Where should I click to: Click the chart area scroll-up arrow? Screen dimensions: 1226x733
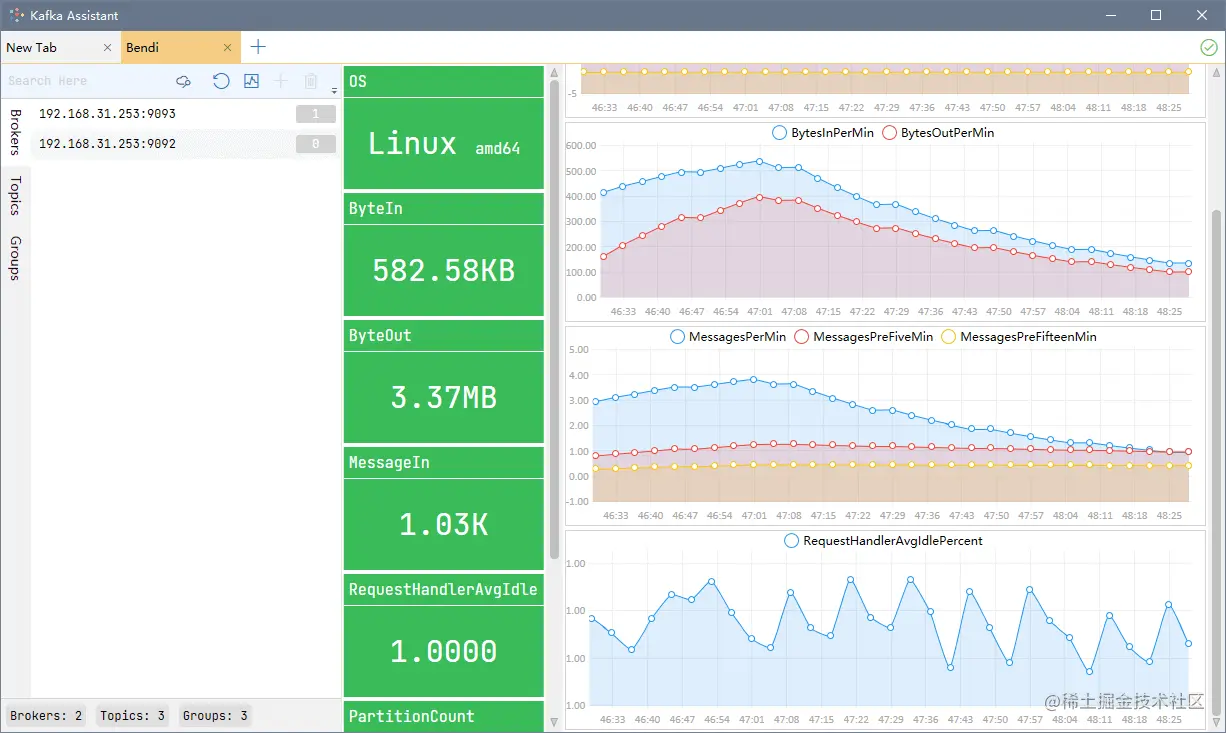coord(1217,73)
